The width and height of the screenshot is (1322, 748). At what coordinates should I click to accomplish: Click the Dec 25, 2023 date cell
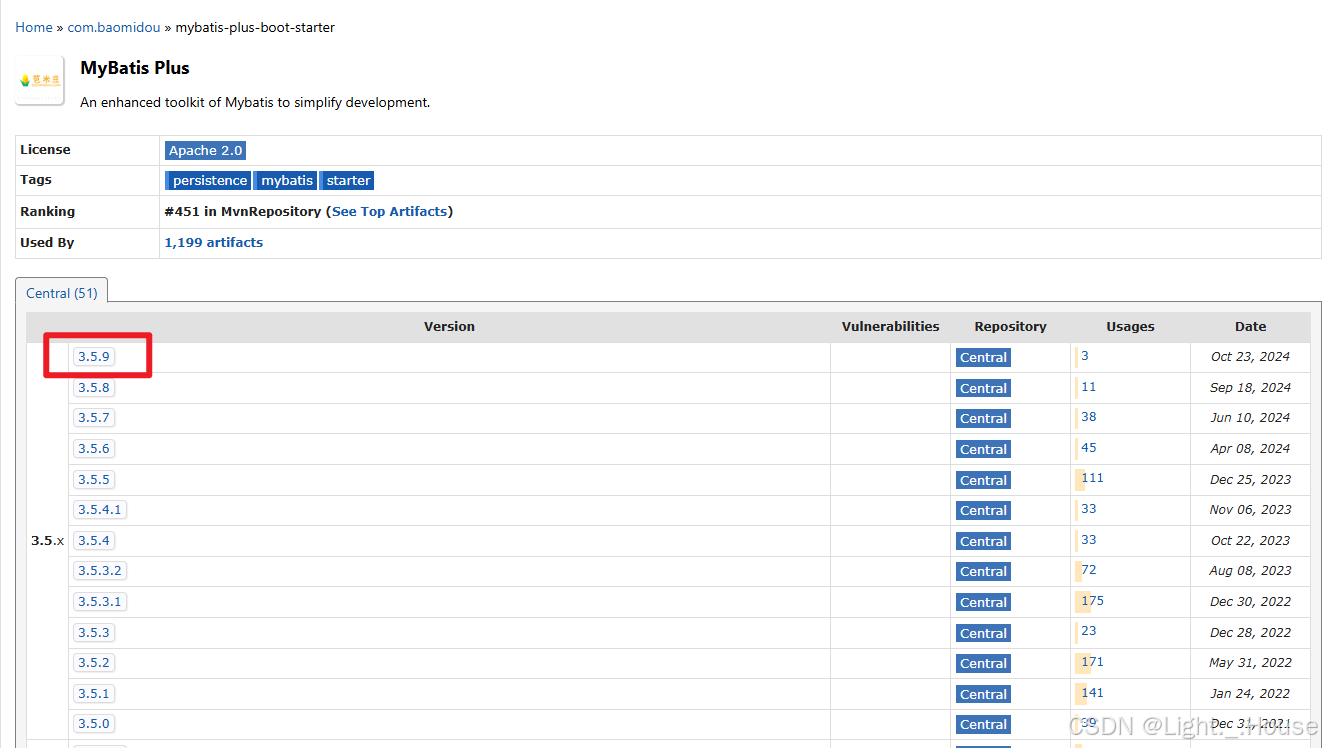1250,480
